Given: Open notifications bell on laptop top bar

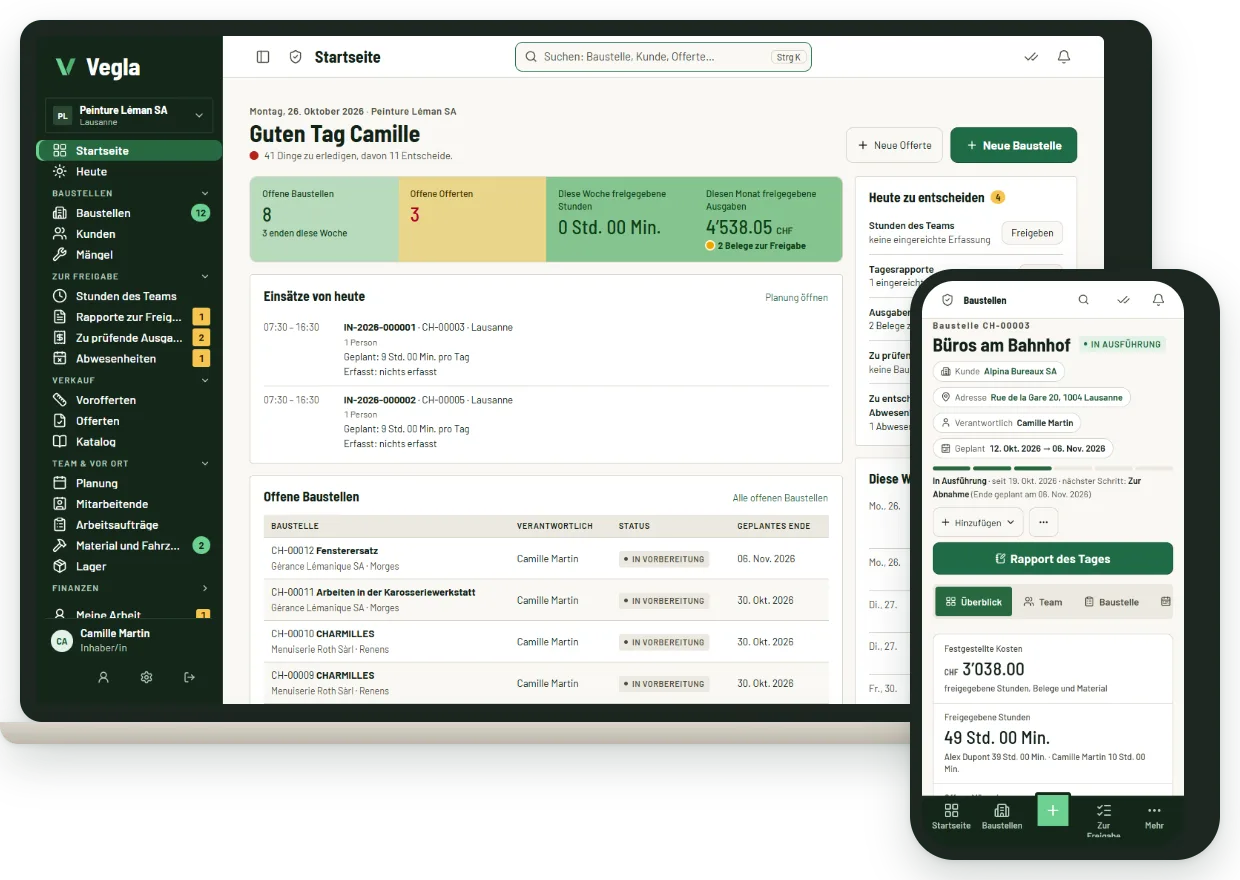Looking at the screenshot, I should pos(1064,57).
